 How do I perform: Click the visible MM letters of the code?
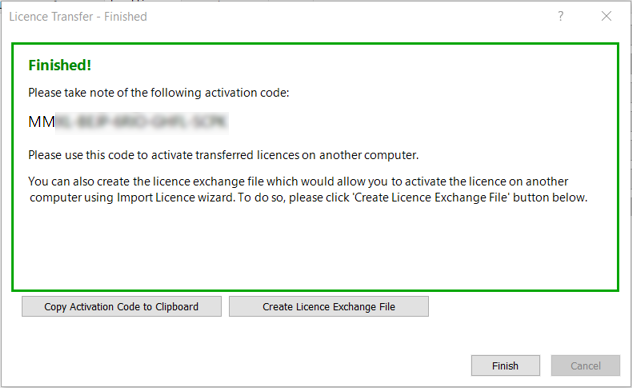[x=42, y=122]
